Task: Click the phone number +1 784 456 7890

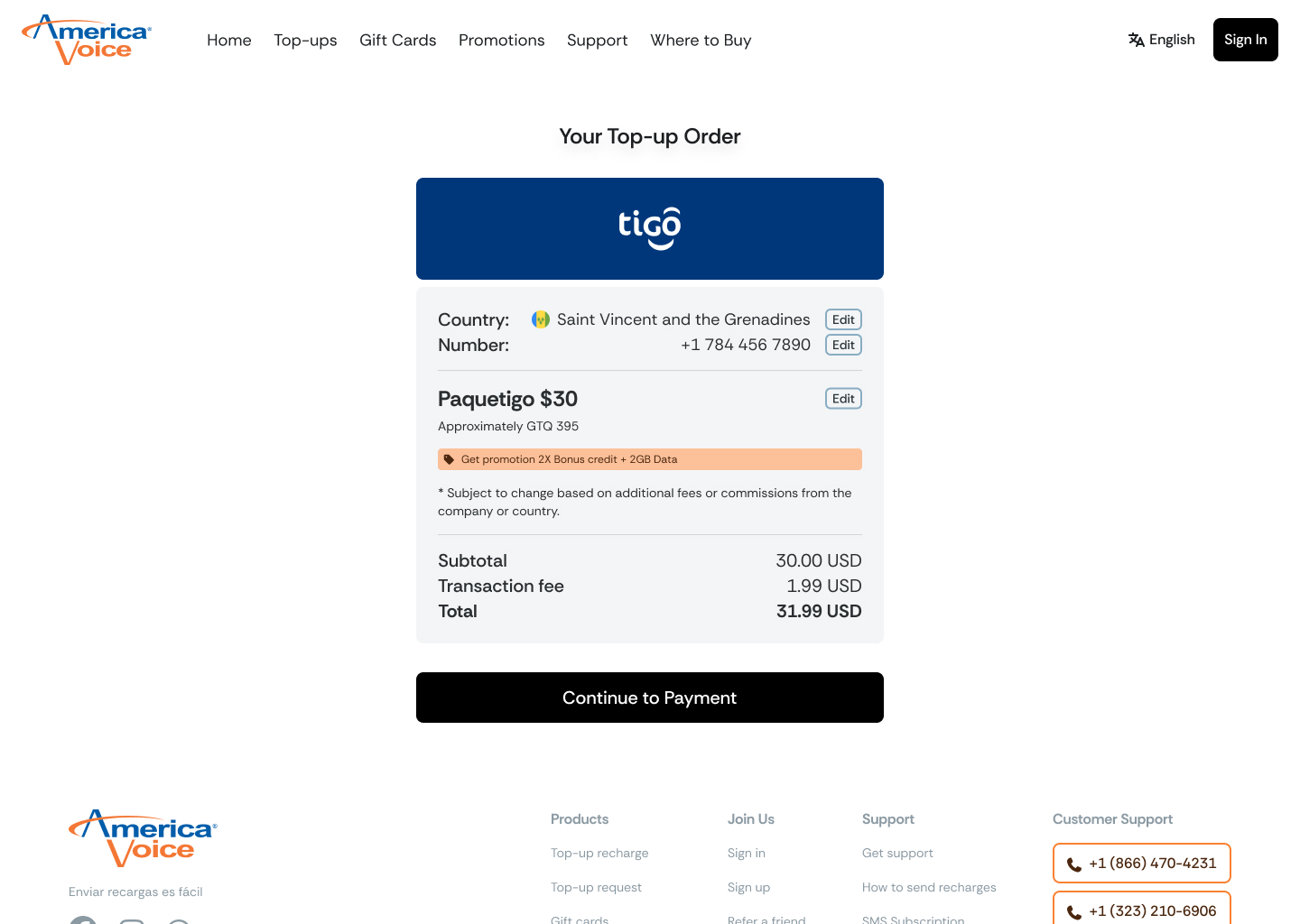Action: 746,345
